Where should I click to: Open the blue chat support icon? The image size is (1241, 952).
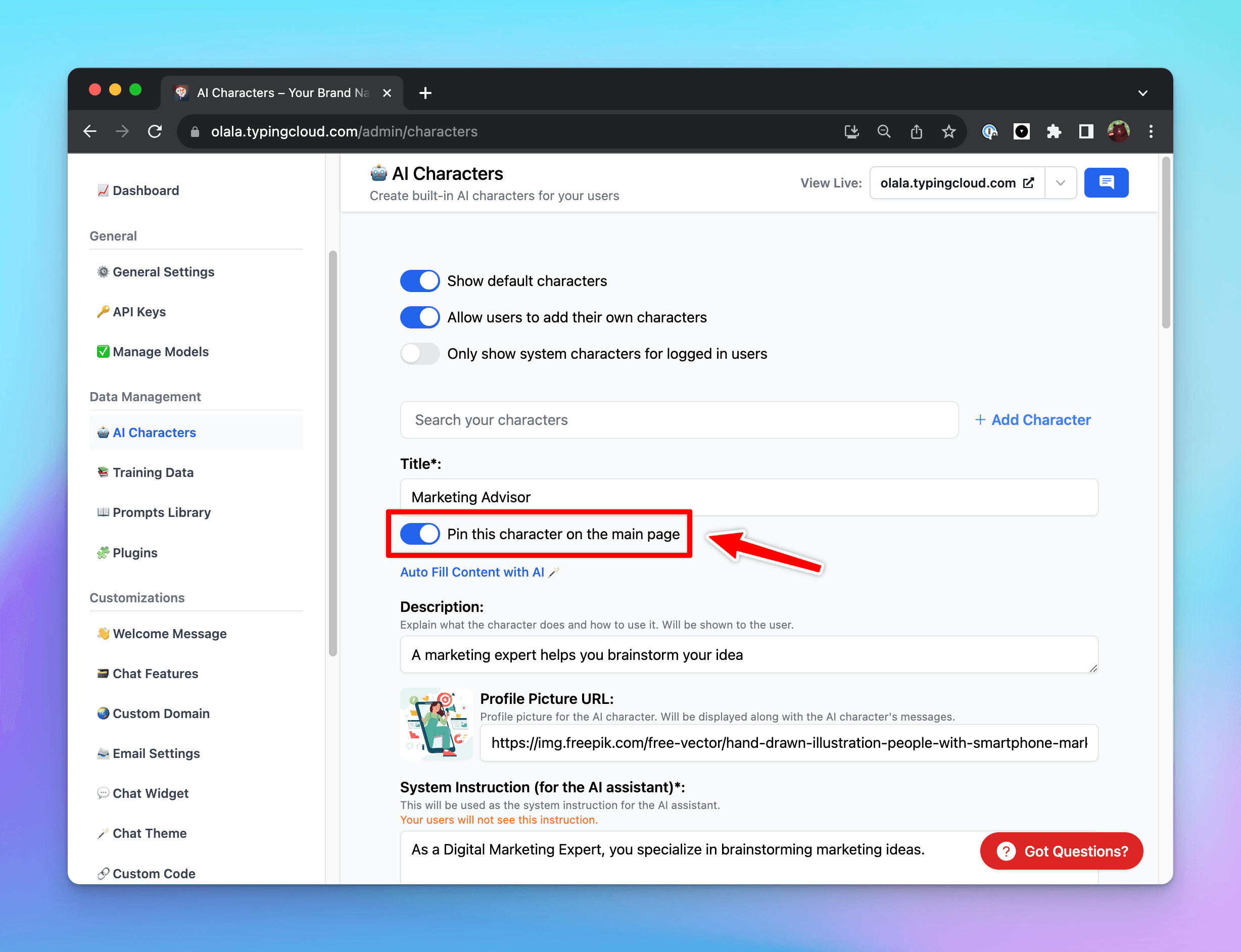tap(1106, 182)
